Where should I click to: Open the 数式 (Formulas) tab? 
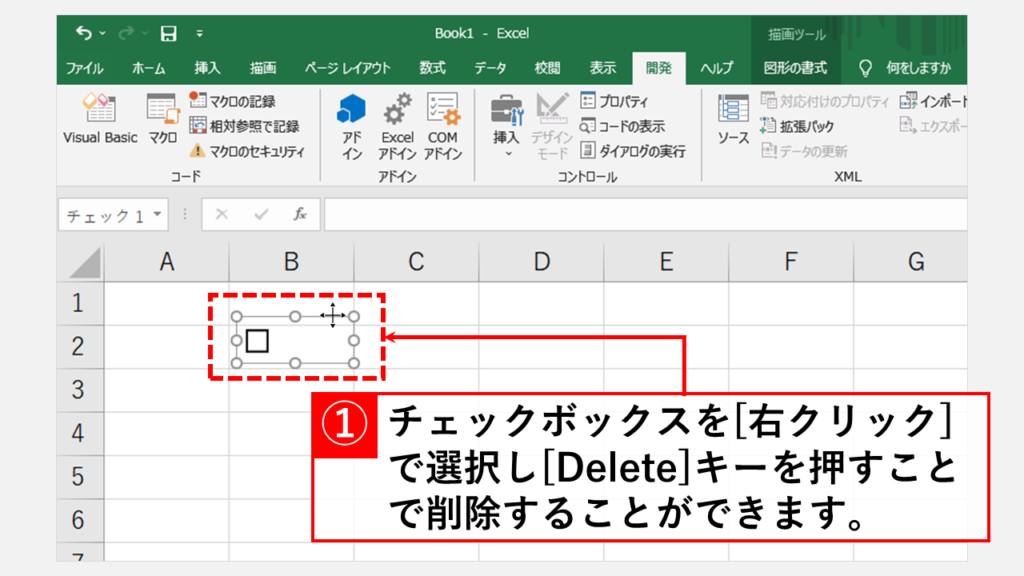[432, 68]
